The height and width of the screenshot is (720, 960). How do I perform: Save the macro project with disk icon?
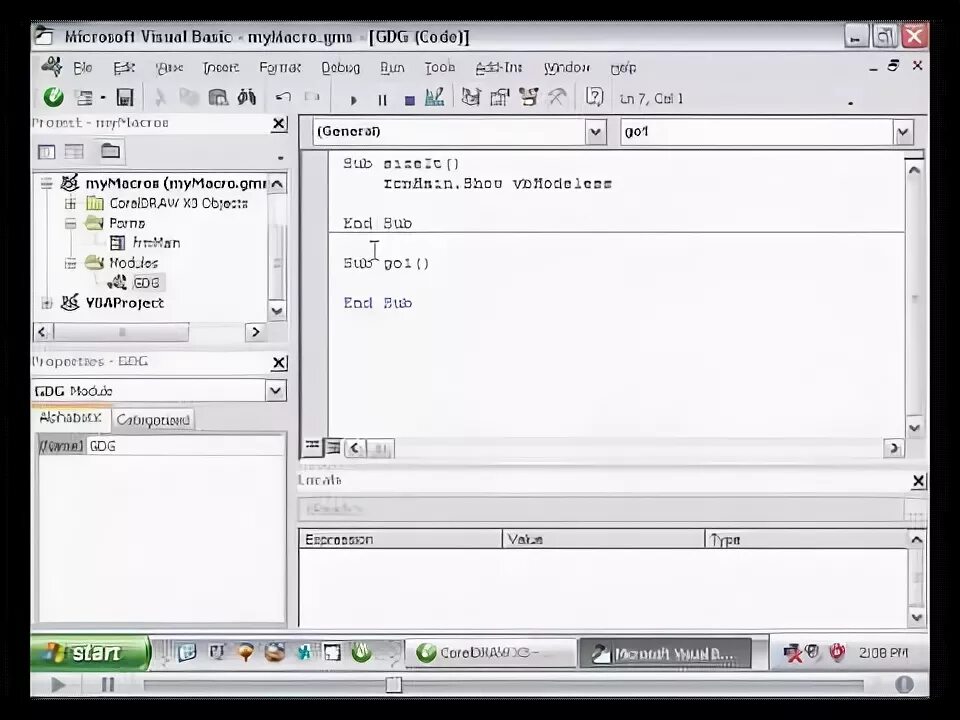tap(125, 98)
